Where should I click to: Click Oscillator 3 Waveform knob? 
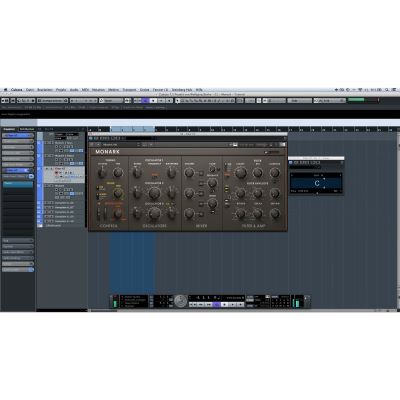point(171,214)
